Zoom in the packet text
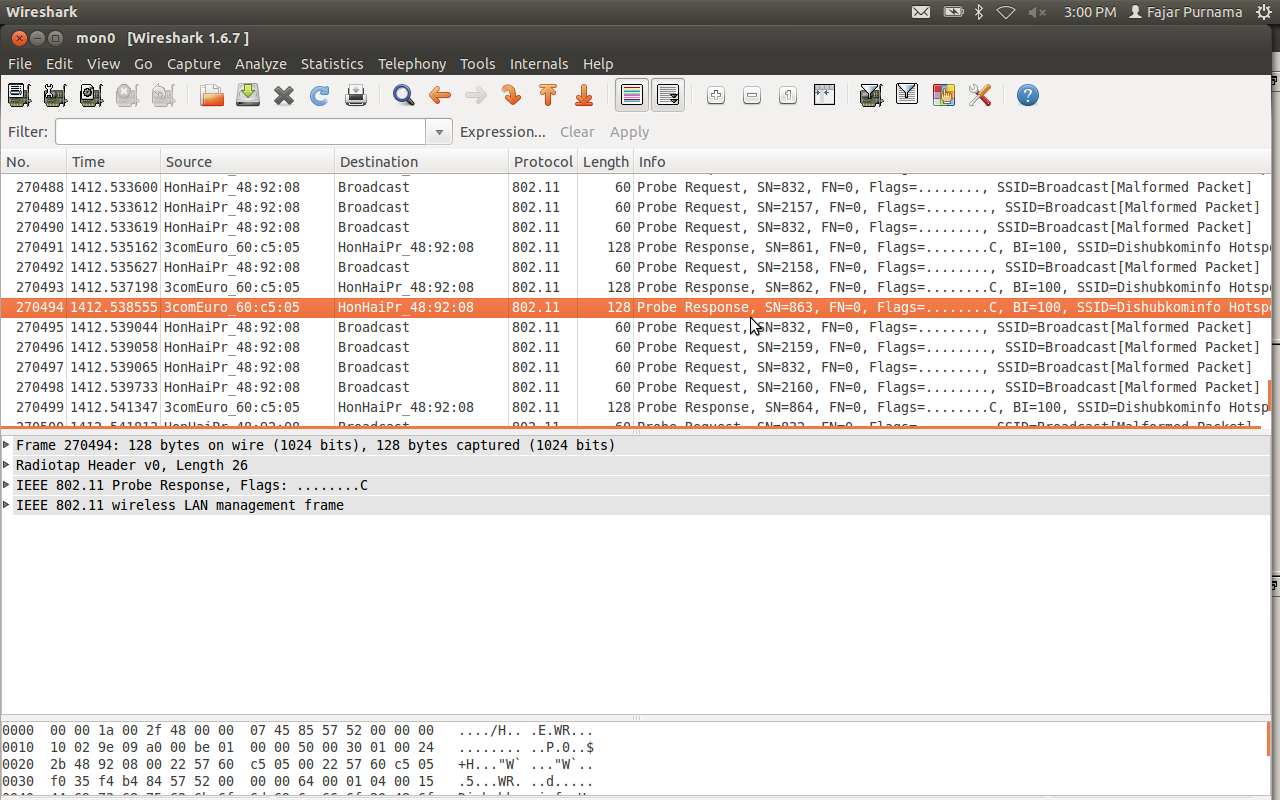 [x=716, y=95]
